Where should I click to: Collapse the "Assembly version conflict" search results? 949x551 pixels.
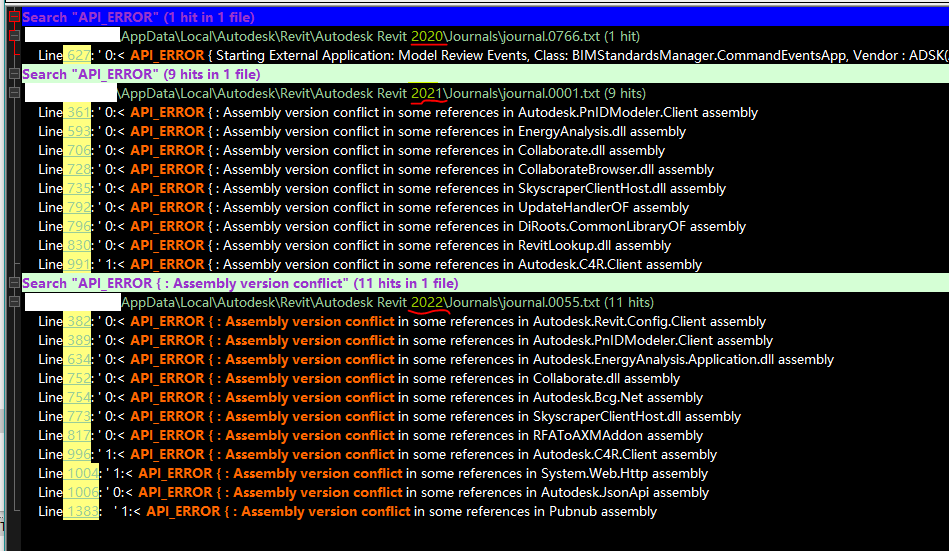coord(15,283)
